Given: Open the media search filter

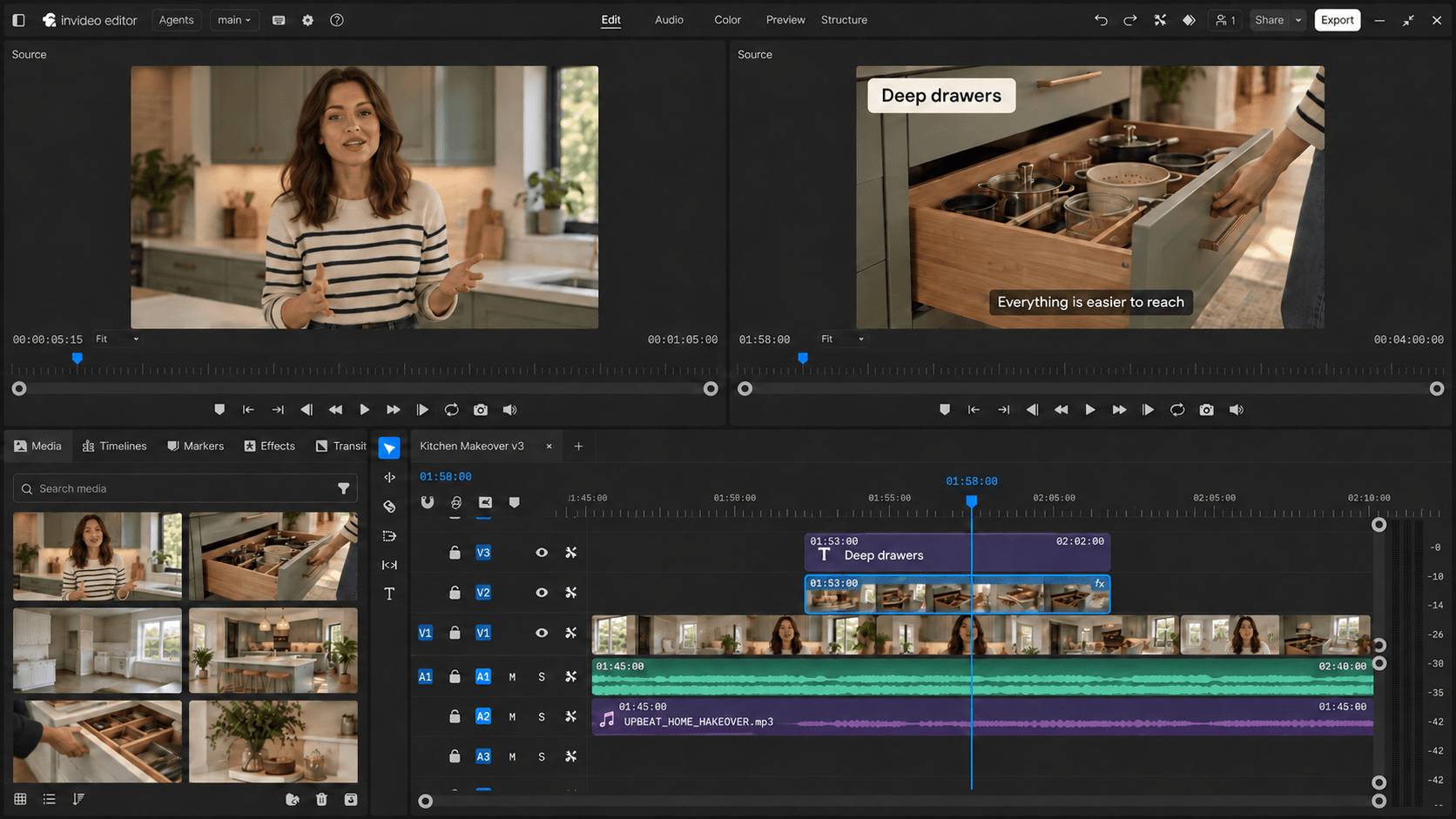Looking at the screenshot, I should click(x=344, y=489).
